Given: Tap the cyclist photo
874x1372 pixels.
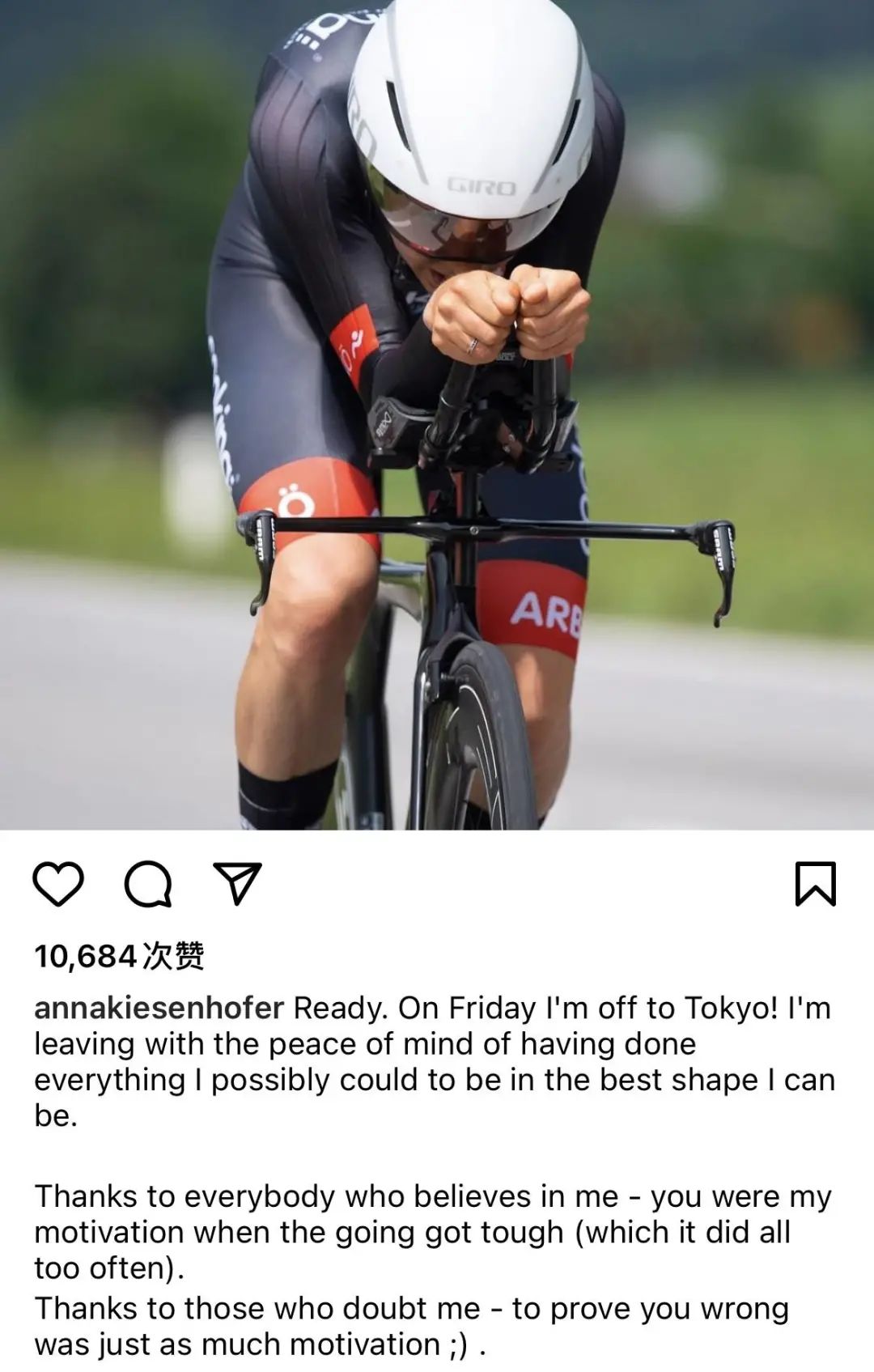Looking at the screenshot, I should tap(437, 414).
